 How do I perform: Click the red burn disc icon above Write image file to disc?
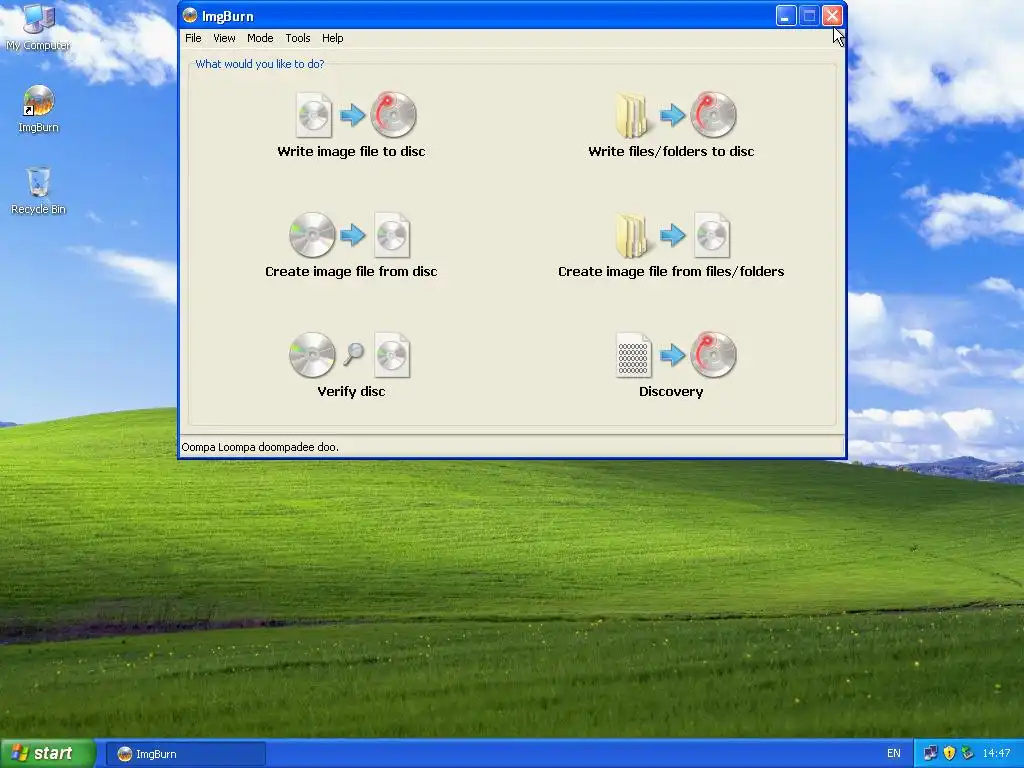pos(393,115)
